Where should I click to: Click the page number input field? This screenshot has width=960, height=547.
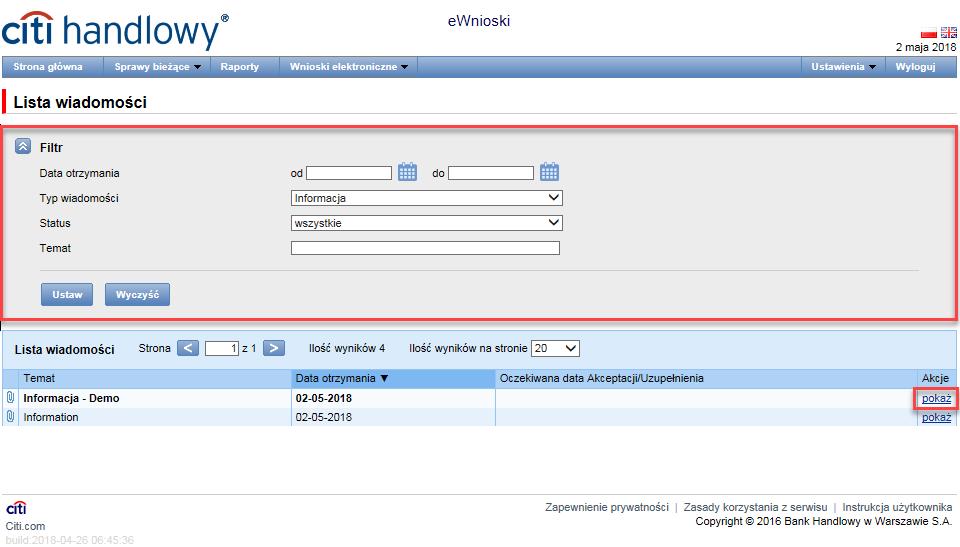pos(222,349)
